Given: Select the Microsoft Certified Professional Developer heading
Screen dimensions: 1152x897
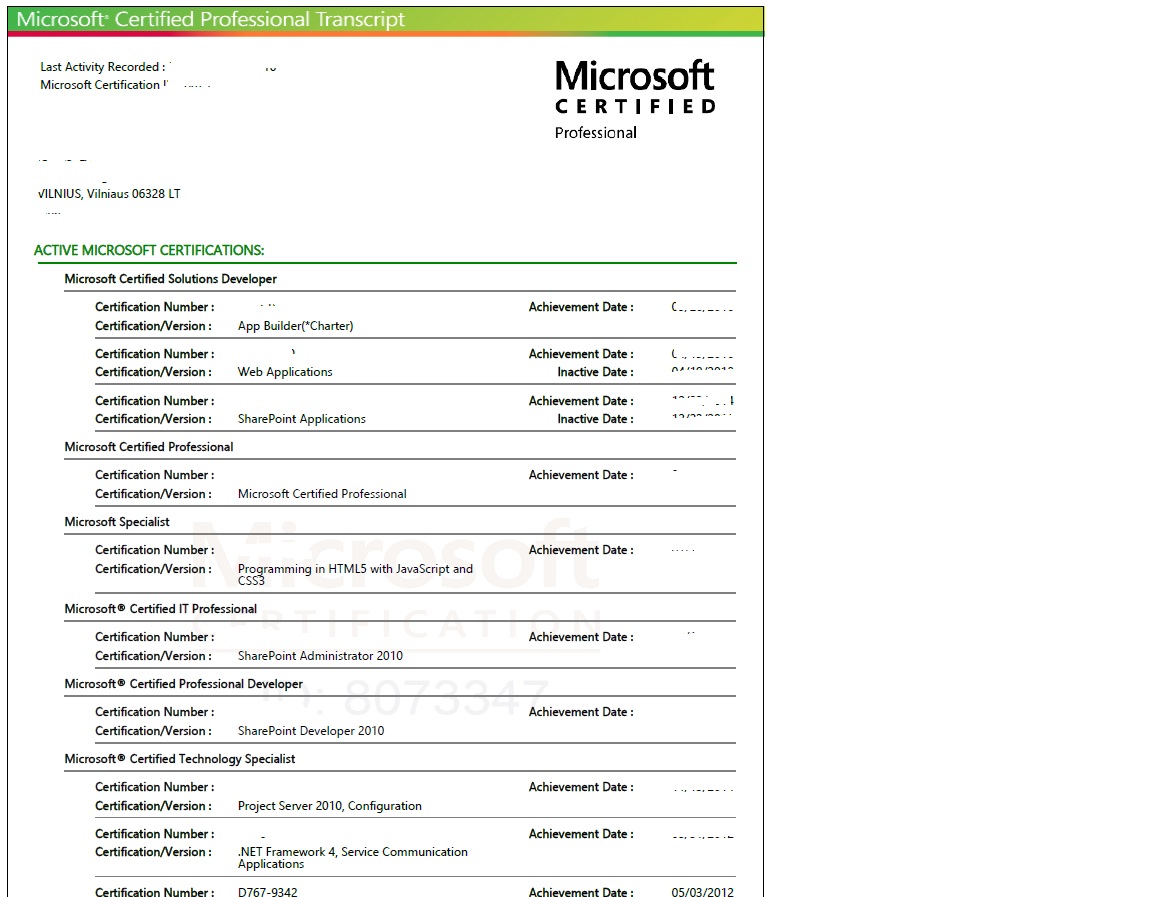Looking at the screenshot, I should (183, 684).
